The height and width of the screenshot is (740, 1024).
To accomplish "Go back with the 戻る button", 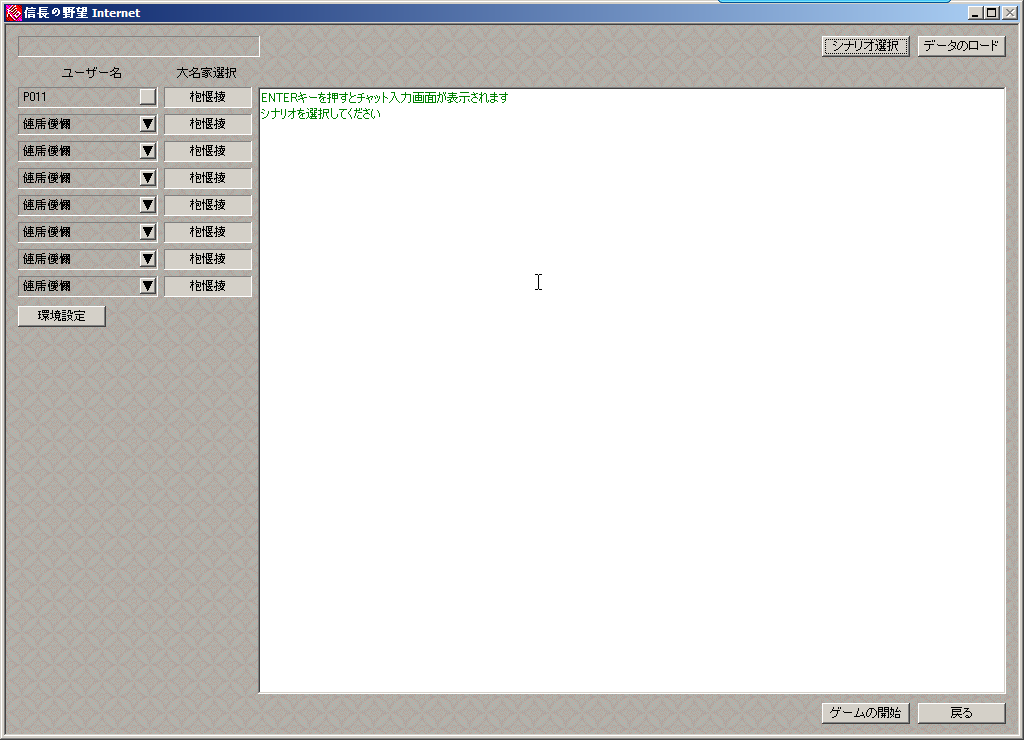I will coord(961,713).
